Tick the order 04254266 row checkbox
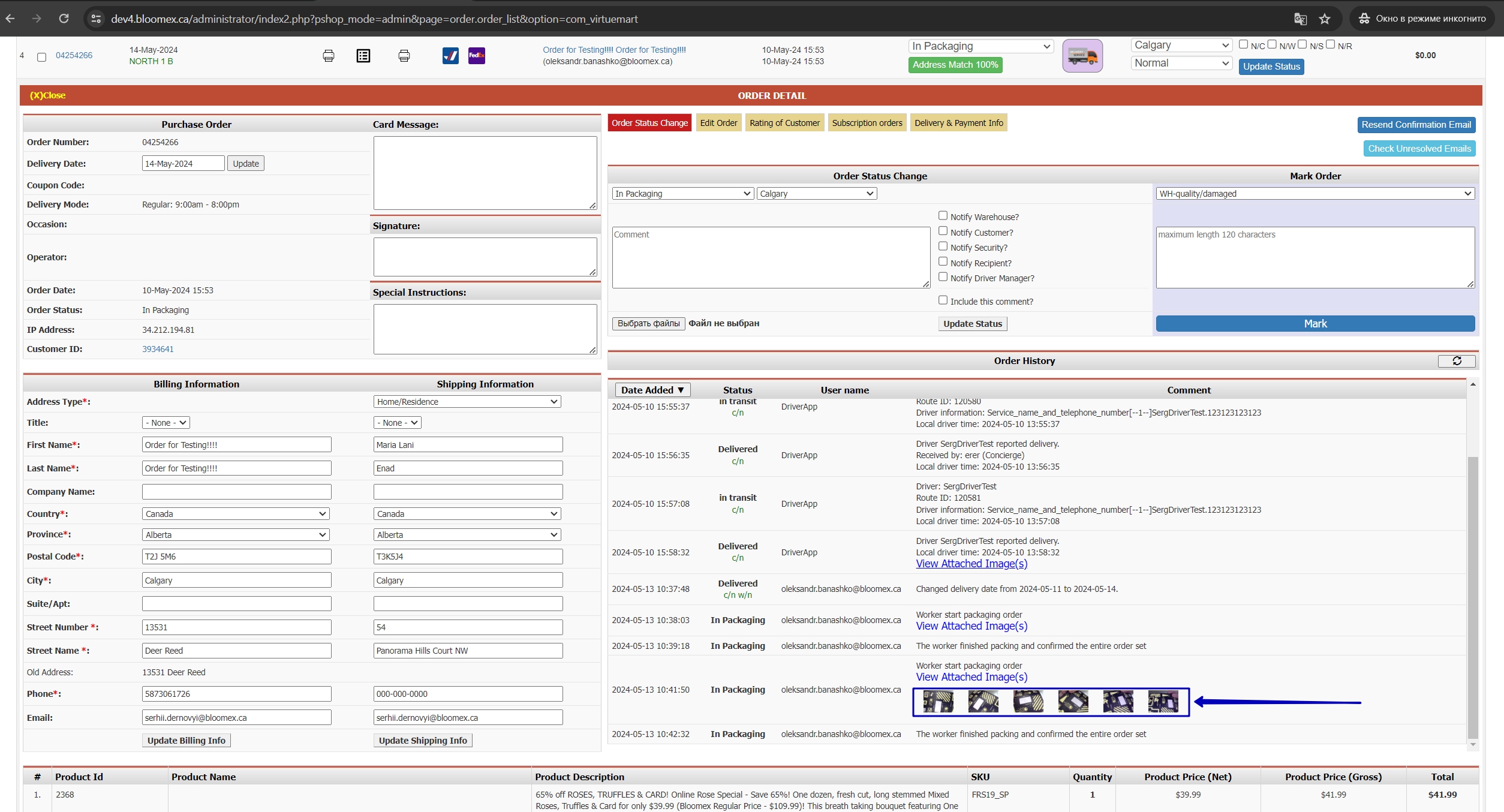 tap(41, 57)
